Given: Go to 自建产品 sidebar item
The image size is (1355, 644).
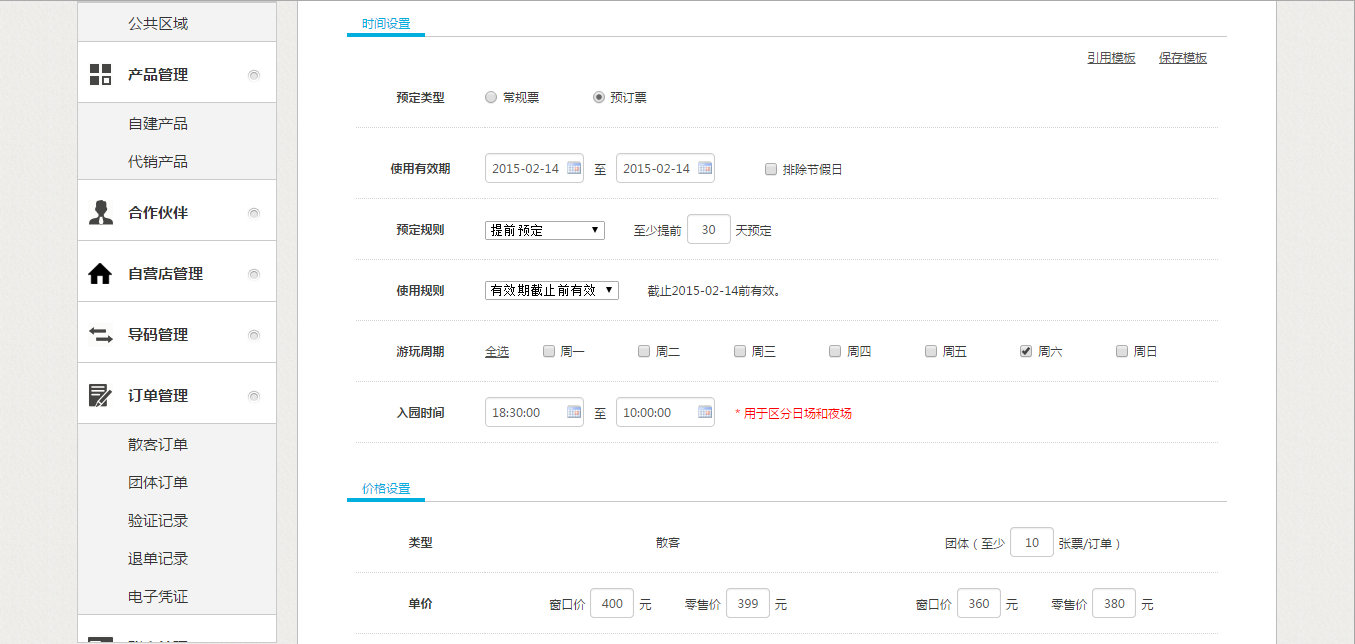Looking at the screenshot, I should coord(158,124).
